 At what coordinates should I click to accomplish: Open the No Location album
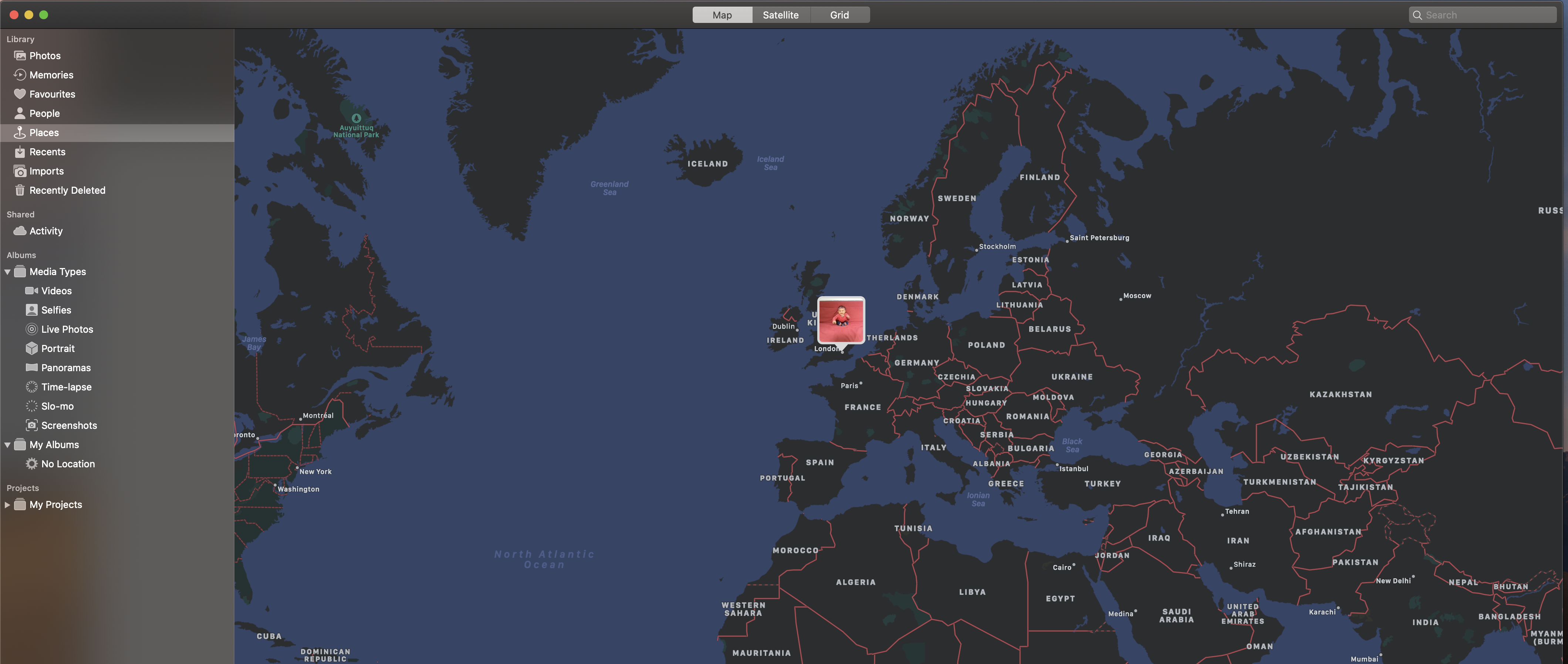point(68,464)
